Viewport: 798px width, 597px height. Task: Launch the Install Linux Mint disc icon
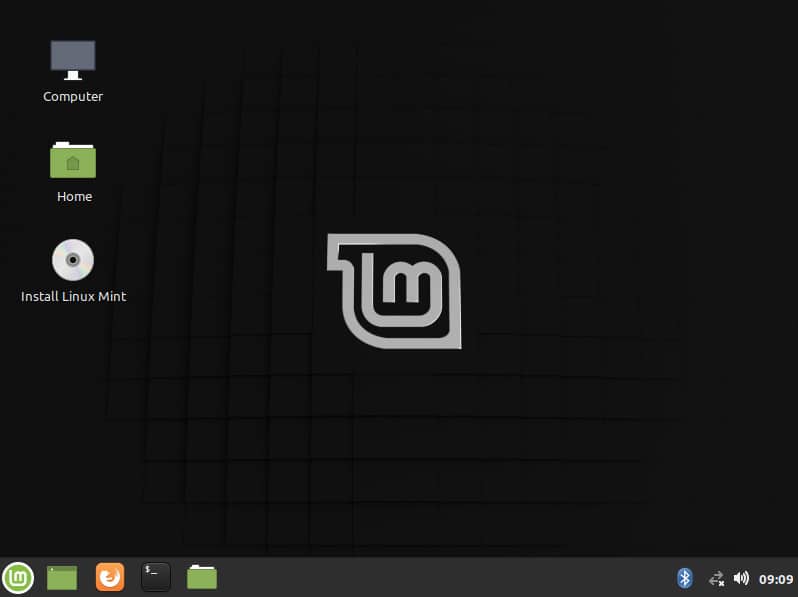click(73, 260)
